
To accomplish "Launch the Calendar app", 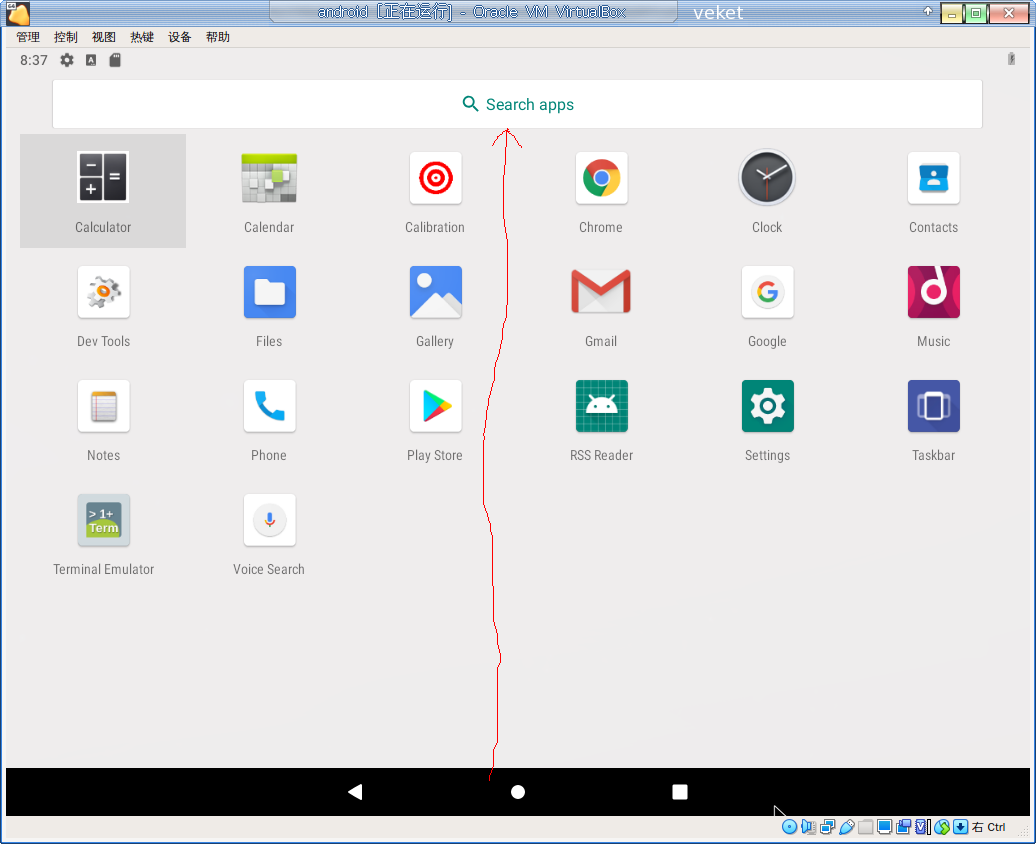I will pyautogui.click(x=269, y=191).
